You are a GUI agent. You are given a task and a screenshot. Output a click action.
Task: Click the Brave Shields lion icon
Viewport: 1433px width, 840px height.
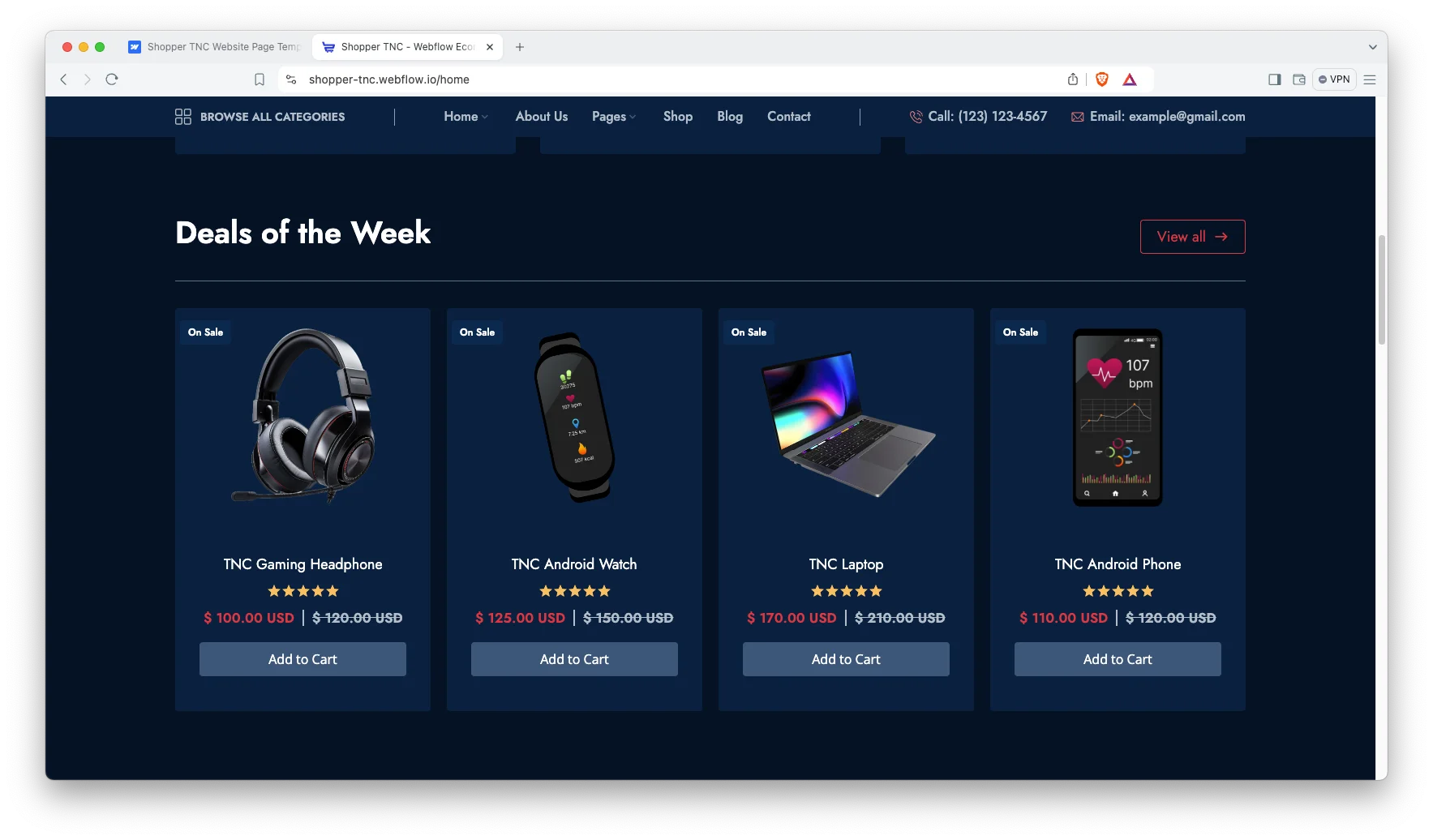coord(1101,79)
